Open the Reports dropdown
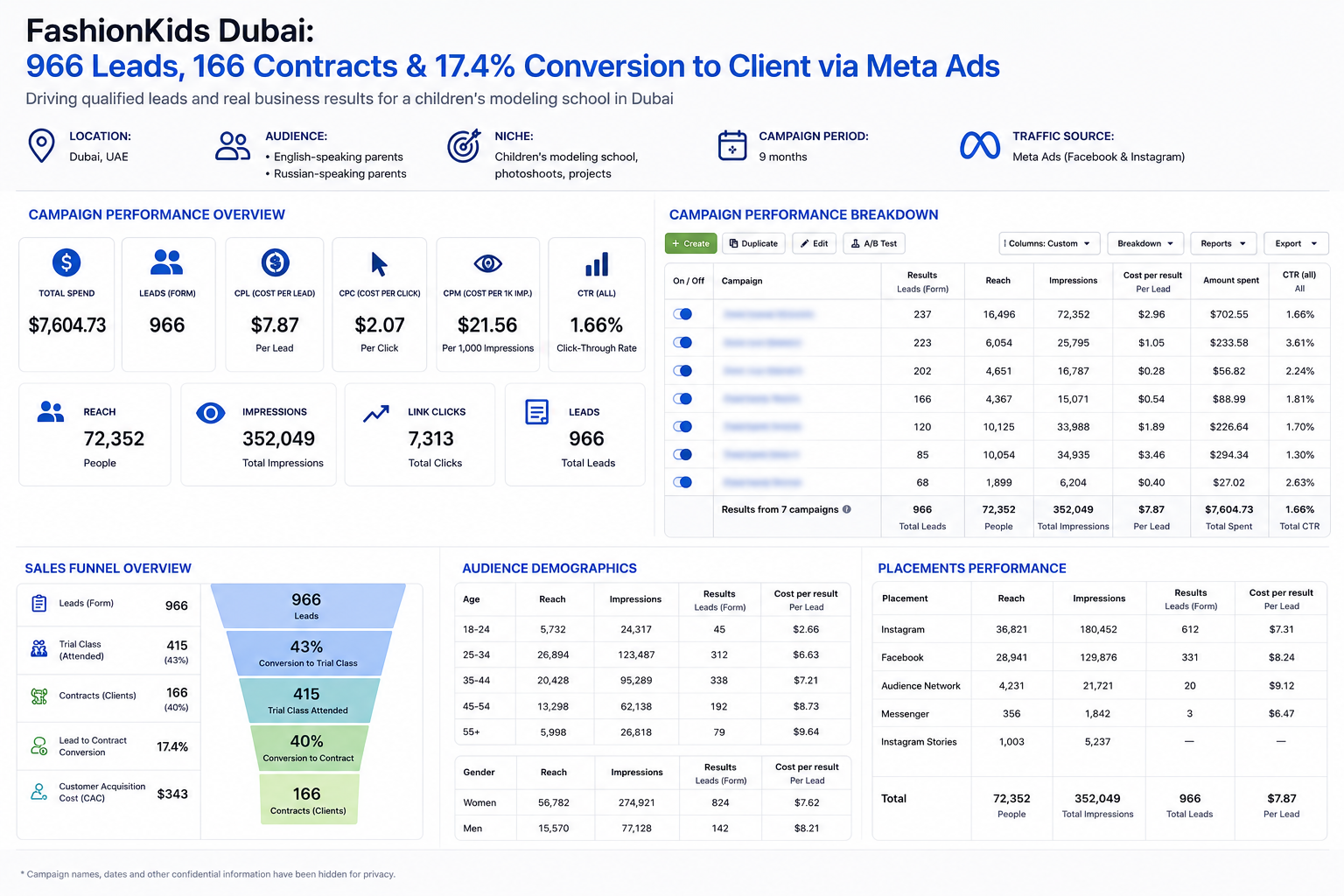This screenshot has height=896, width=1344. click(x=1223, y=243)
